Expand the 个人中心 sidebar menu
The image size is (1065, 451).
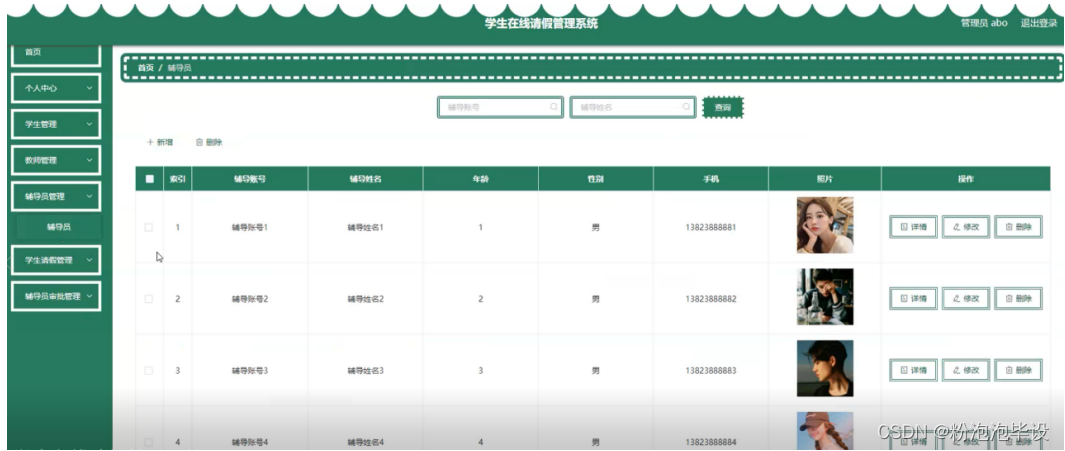[x=56, y=88]
